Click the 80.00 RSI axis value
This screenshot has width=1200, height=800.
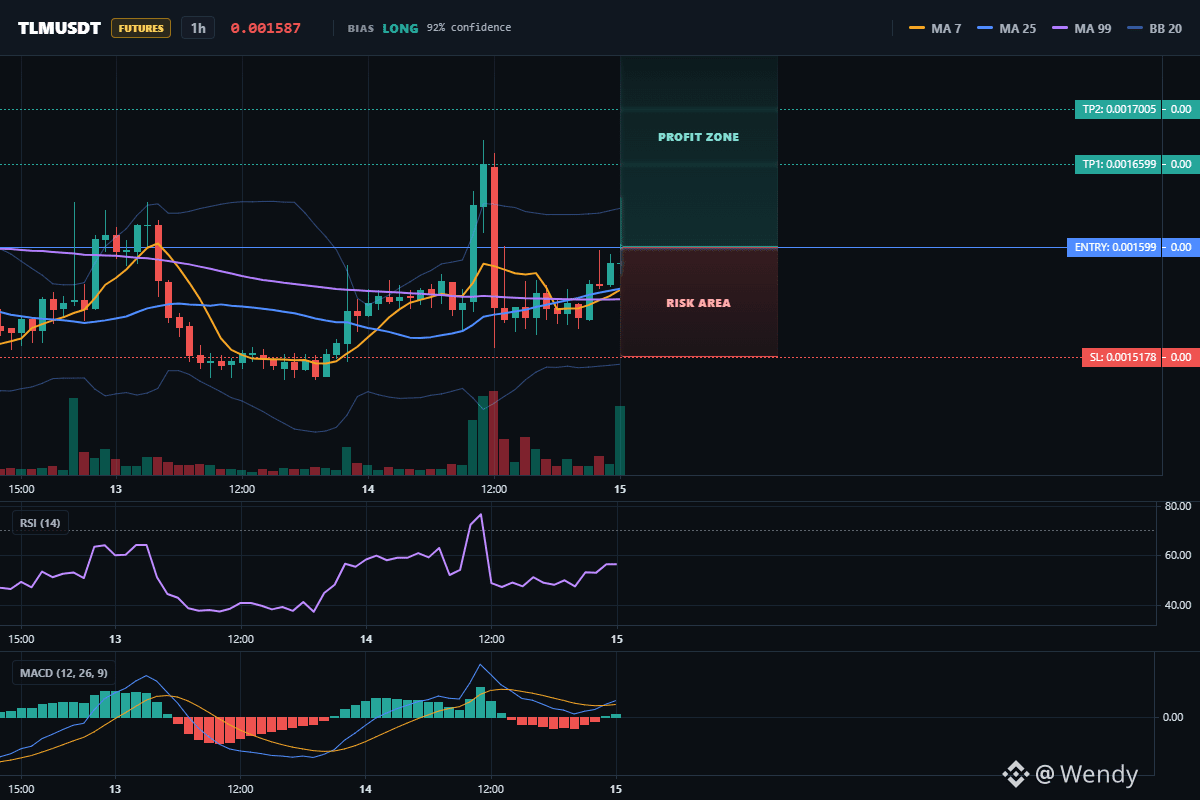[1176, 505]
